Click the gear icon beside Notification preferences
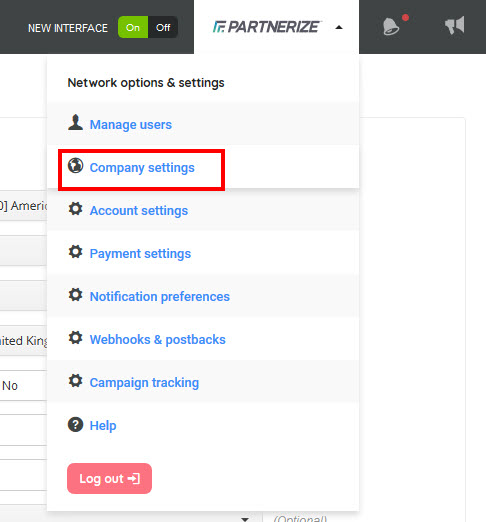This screenshot has width=486, height=522. pyautogui.click(x=76, y=295)
